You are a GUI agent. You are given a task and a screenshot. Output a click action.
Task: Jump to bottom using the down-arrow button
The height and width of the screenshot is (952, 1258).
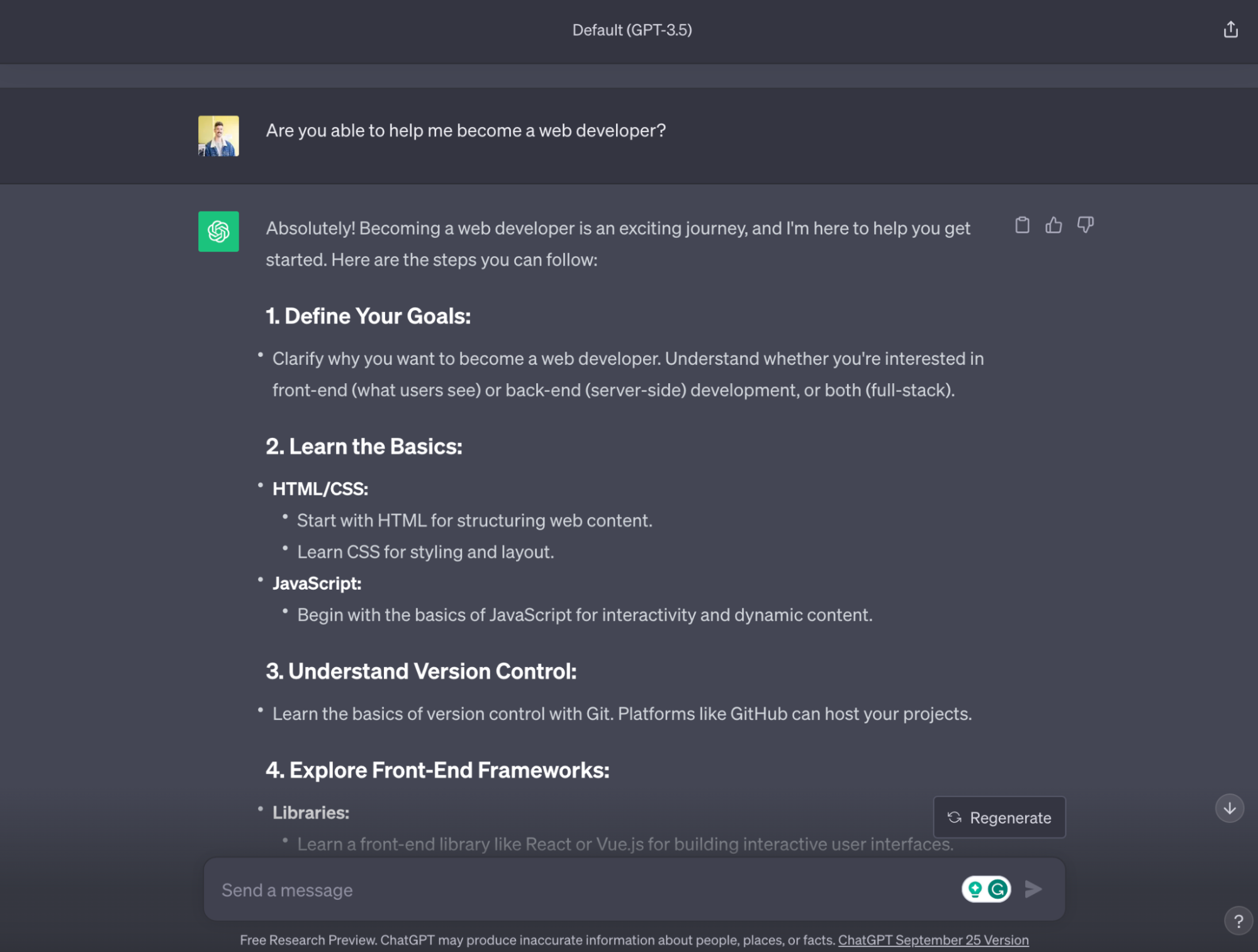tap(1229, 809)
